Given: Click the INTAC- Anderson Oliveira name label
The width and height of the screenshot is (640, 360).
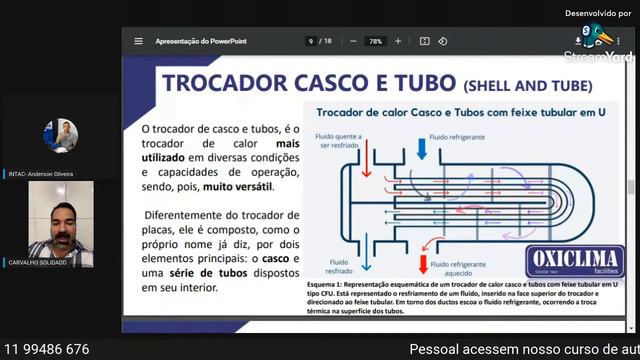Looking at the screenshot, I should tap(40, 174).
